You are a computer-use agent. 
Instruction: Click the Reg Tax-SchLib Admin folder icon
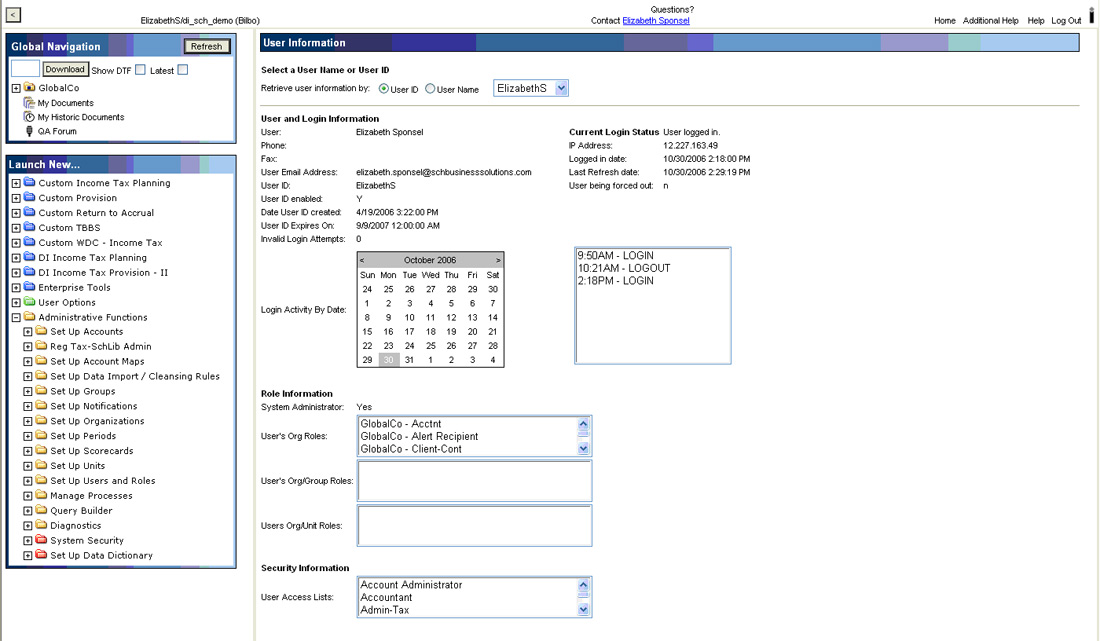41,346
